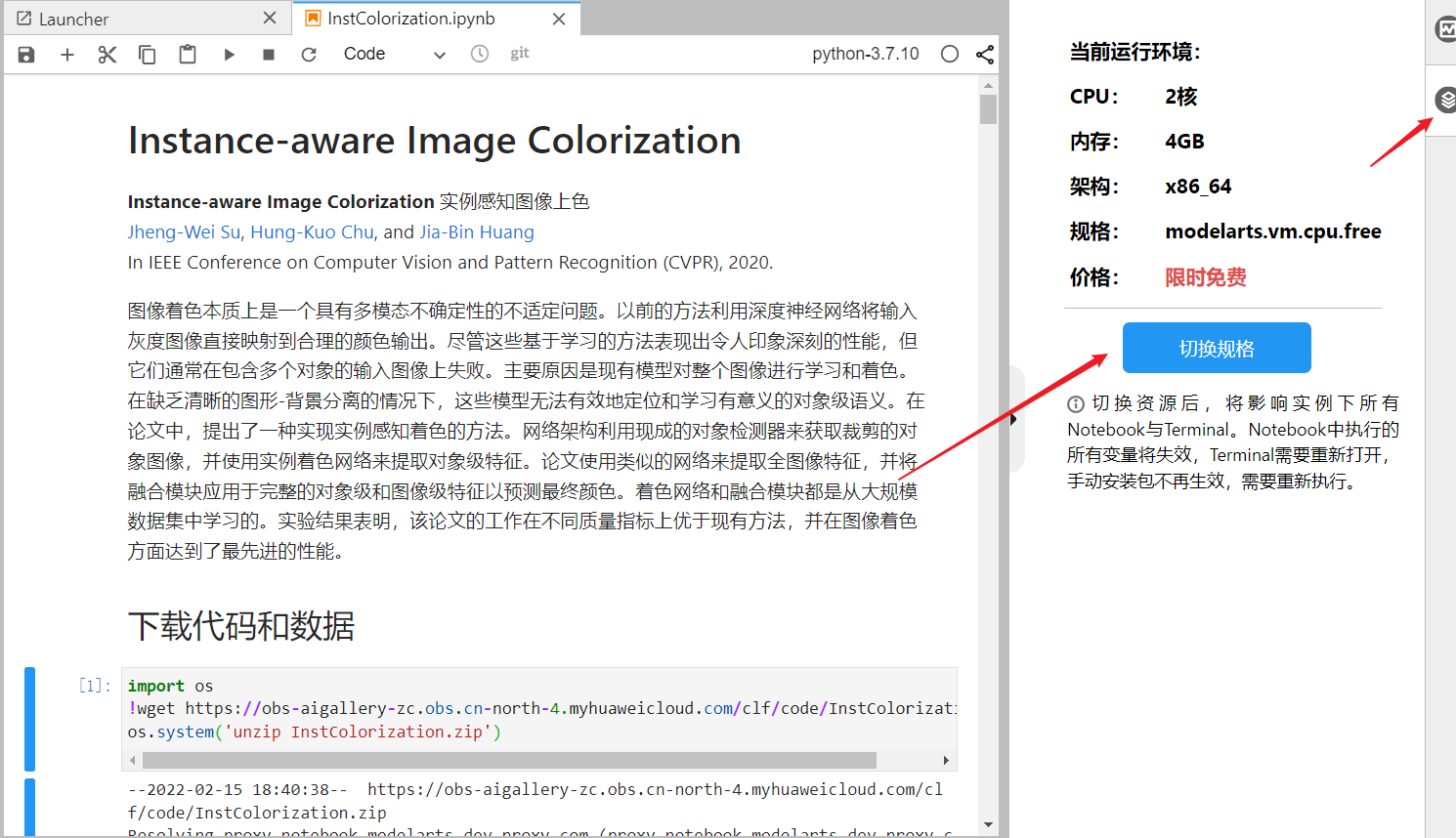Select the python-3.7.10 kernel name

click(866, 54)
